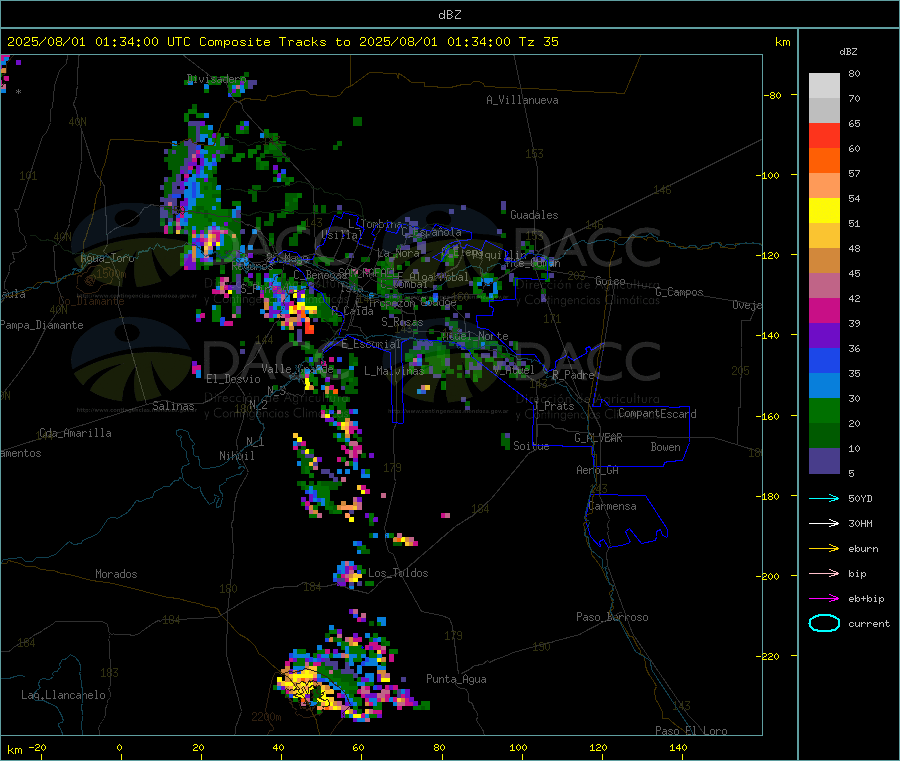The height and width of the screenshot is (761, 900).
Task: Click the Cda_Amarilla map label
Action: pos(75,433)
